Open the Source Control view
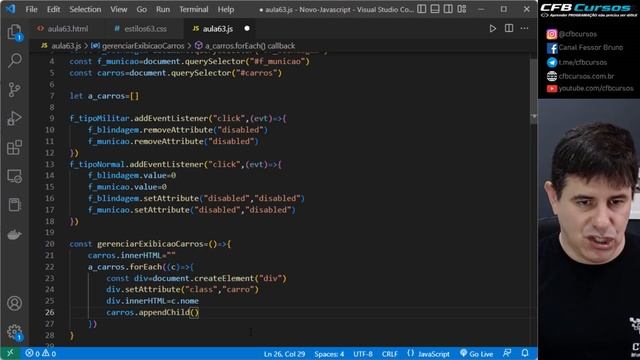The image size is (640, 360). (x=14, y=89)
